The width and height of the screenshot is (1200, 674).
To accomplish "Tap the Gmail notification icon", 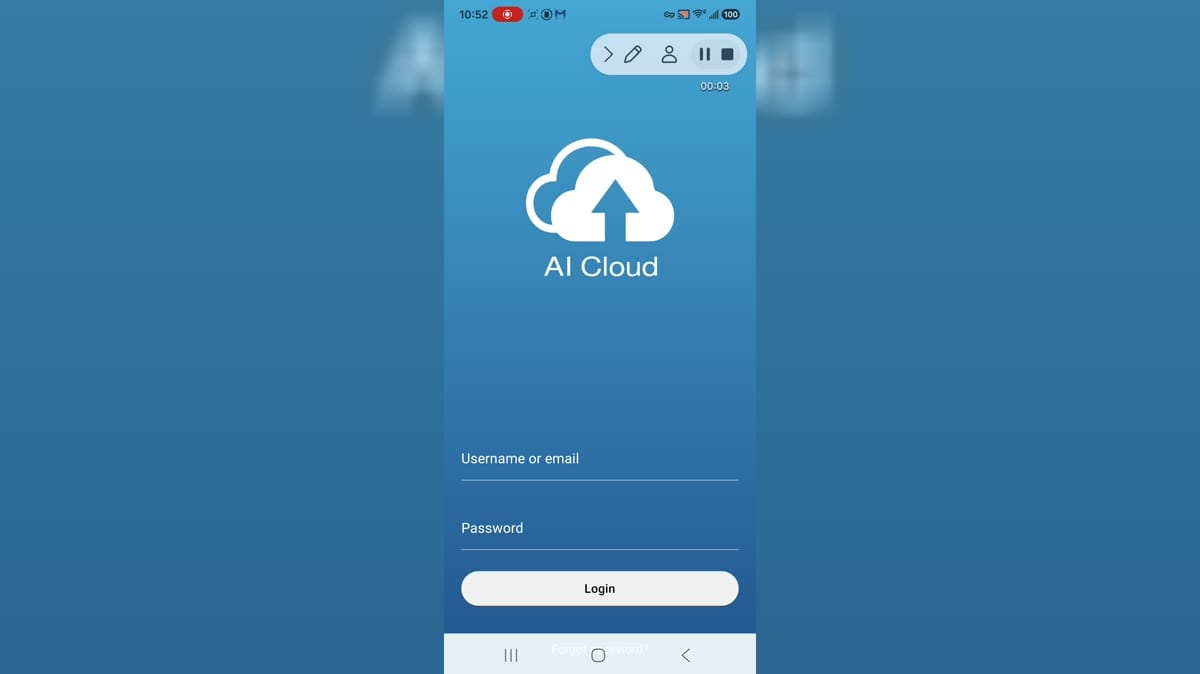I will 561,14.
